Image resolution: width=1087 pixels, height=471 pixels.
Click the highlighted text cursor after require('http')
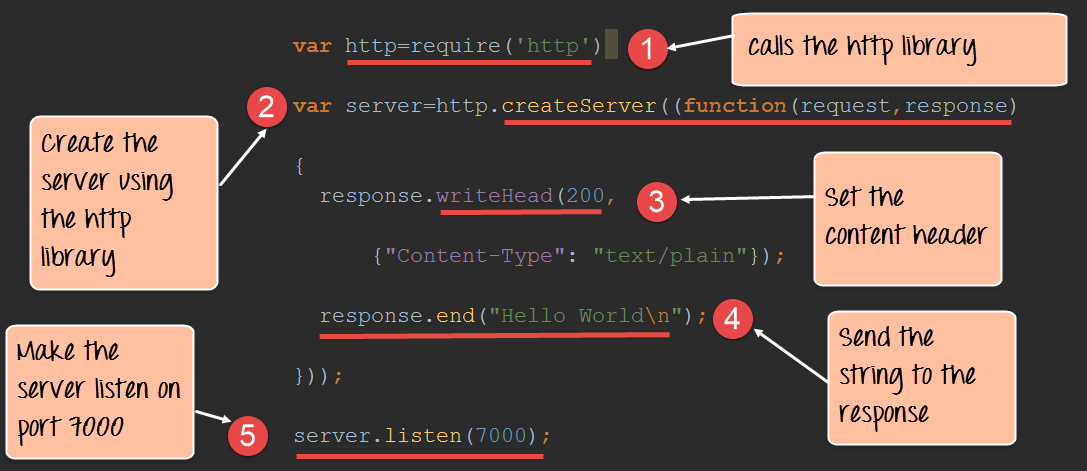point(610,45)
